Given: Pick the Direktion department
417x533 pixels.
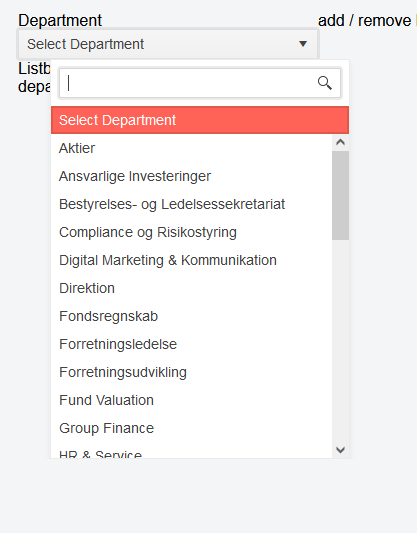Looking at the screenshot, I should (x=191, y=288).
